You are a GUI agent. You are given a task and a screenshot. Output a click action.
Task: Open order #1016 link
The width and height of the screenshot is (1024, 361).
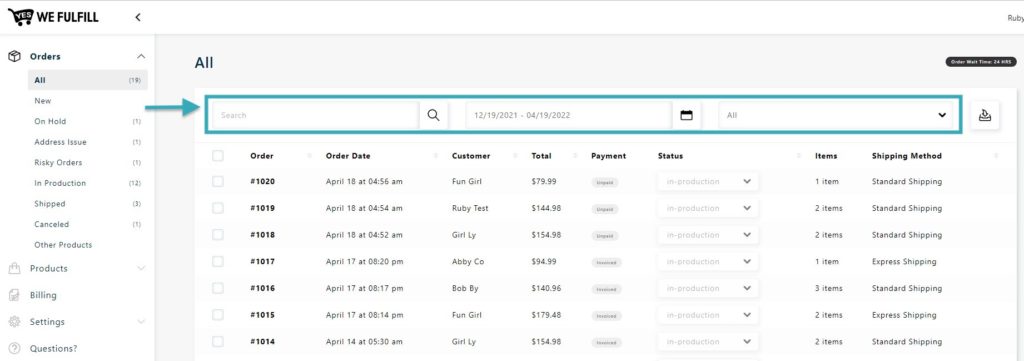(263, 289)
